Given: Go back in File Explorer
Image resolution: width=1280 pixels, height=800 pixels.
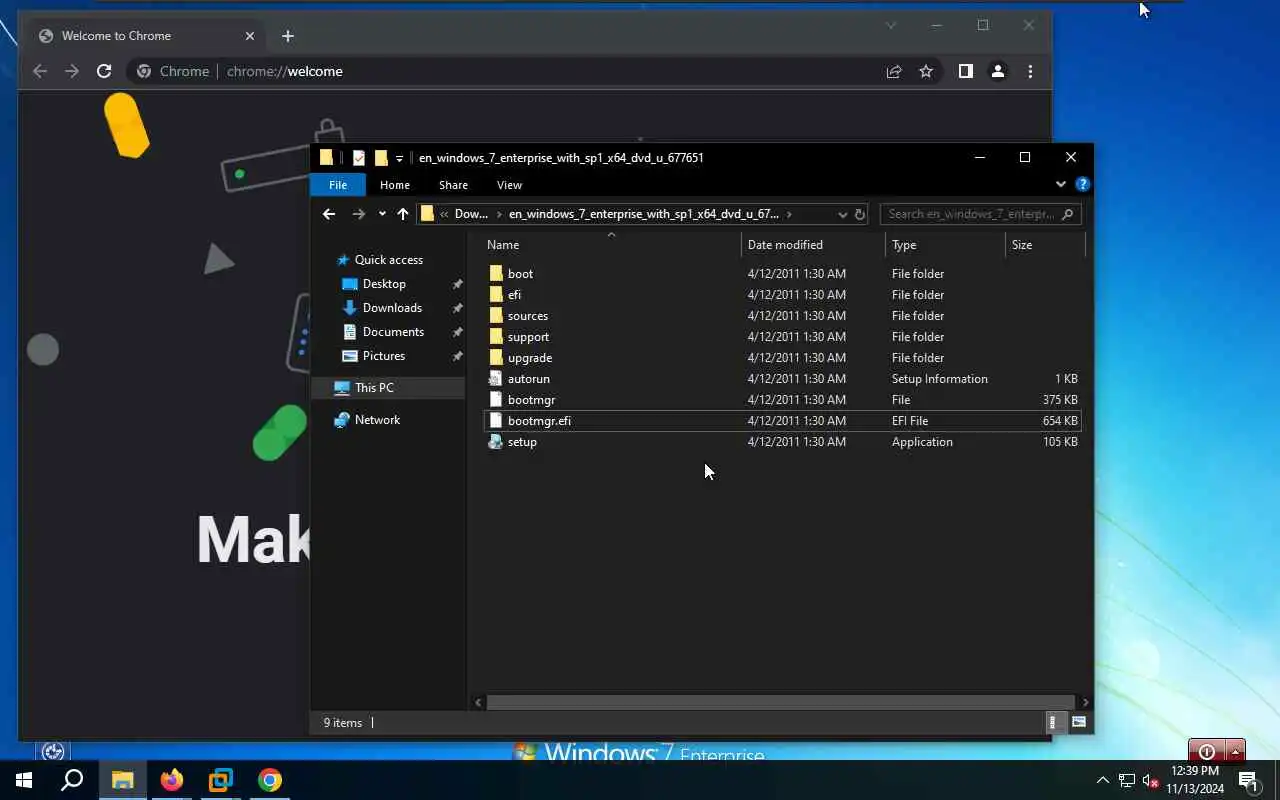Looking at the screenshot, I should (x=329, y=213).
